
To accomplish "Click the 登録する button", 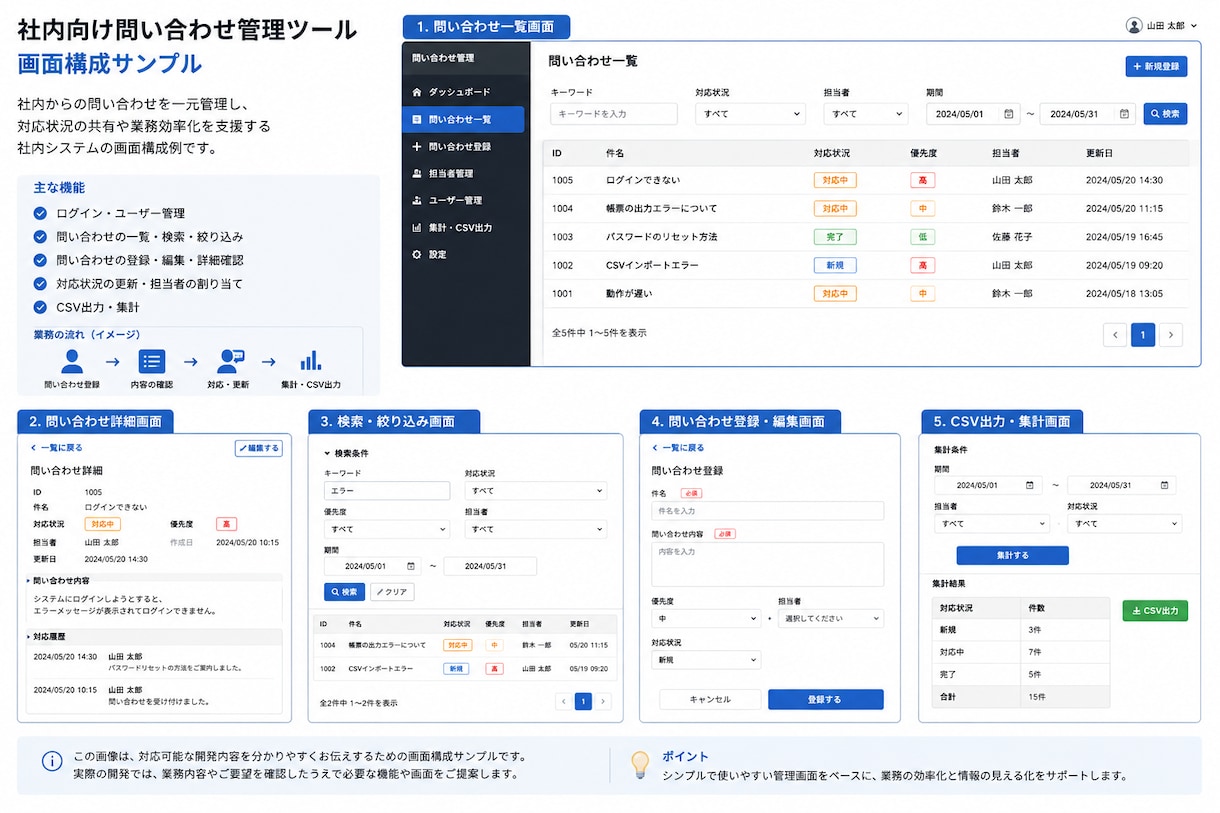I will (825, 700).
